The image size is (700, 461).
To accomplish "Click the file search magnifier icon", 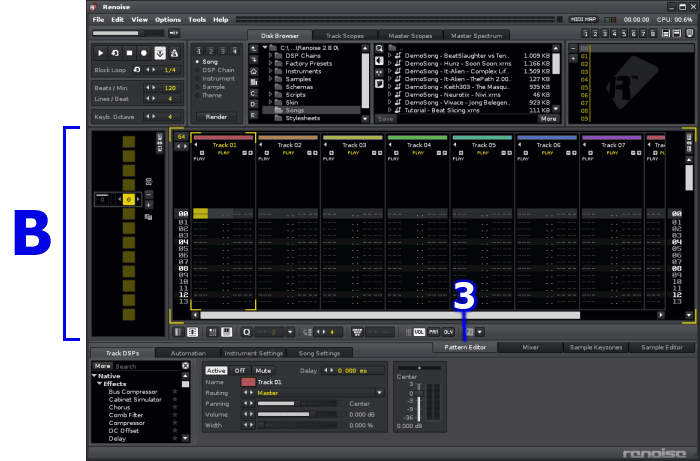I will tap(379, 49).
